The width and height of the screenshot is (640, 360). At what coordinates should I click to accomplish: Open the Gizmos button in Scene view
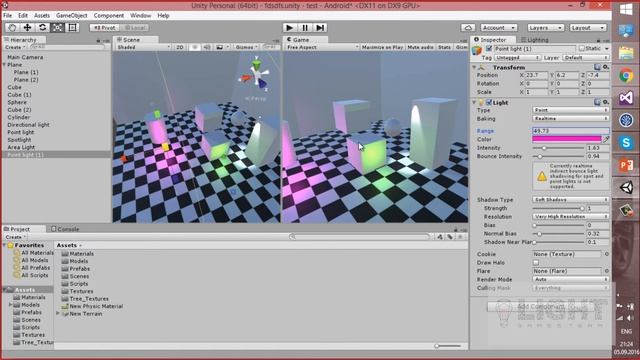[x=246, y=47]
